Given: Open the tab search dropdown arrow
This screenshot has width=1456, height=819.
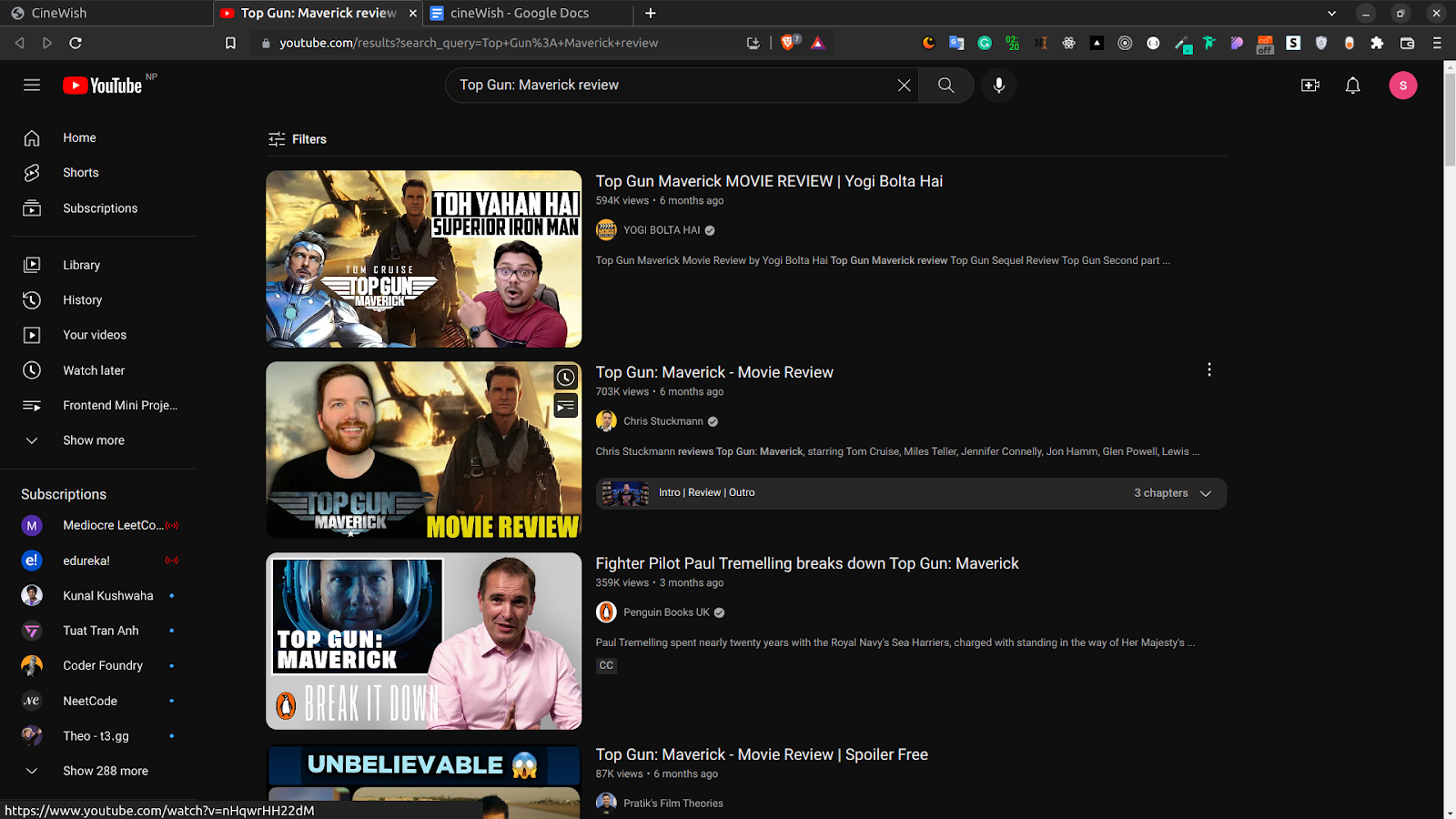Looking at the screenshot, I should [x=1331, y=13].
